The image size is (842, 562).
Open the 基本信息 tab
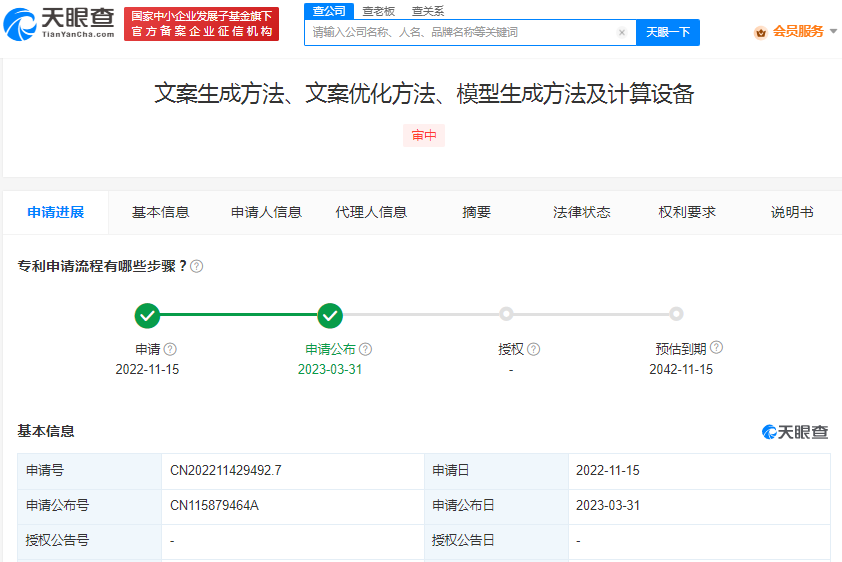pos(161,212)
